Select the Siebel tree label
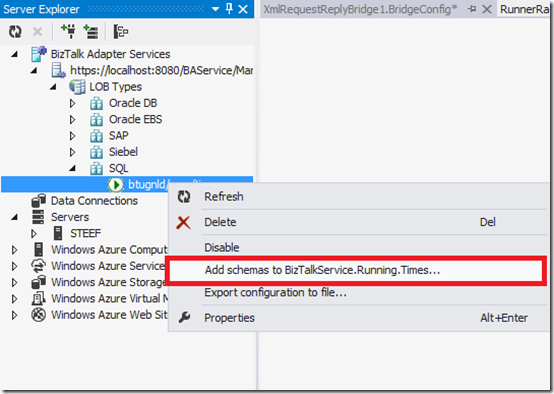The image size is (554, 394). pyautogui.click(x=123, y=152)
